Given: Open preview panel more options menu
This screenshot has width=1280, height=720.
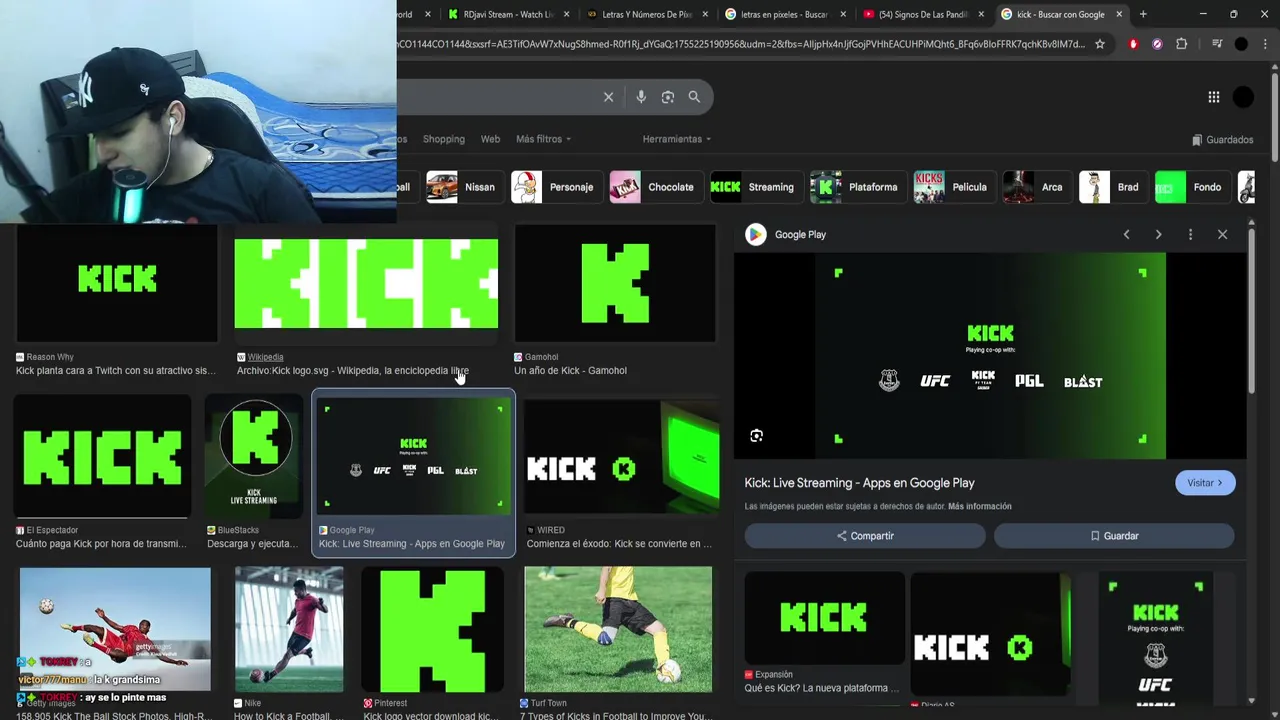Looking at the screenshot, I should click(1190, 234).
